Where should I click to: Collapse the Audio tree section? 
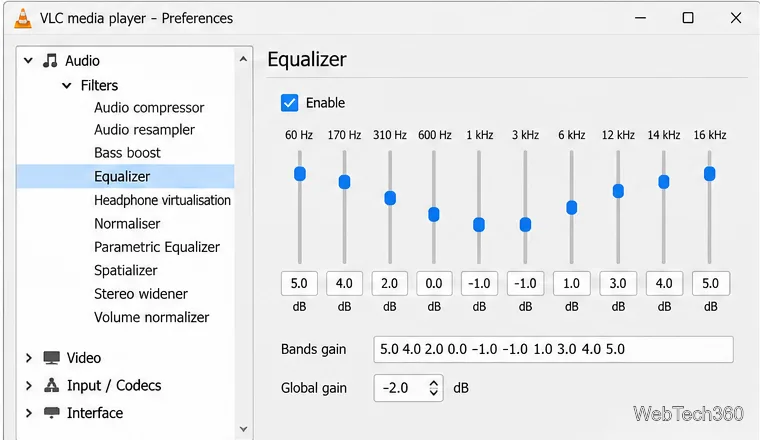(x=28, y=61)
